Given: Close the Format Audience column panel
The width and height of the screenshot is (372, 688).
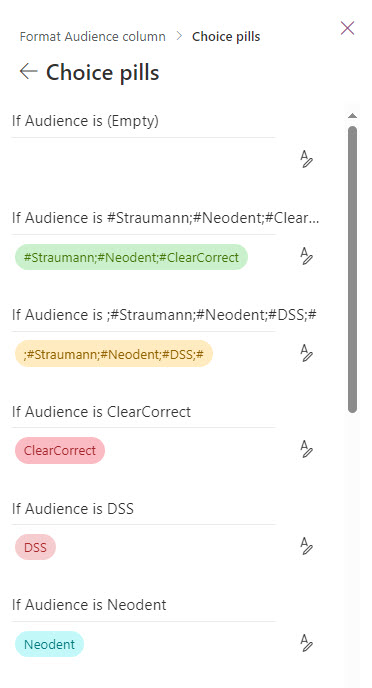Looking at the screenshot, I should click(x=347, y=28).
